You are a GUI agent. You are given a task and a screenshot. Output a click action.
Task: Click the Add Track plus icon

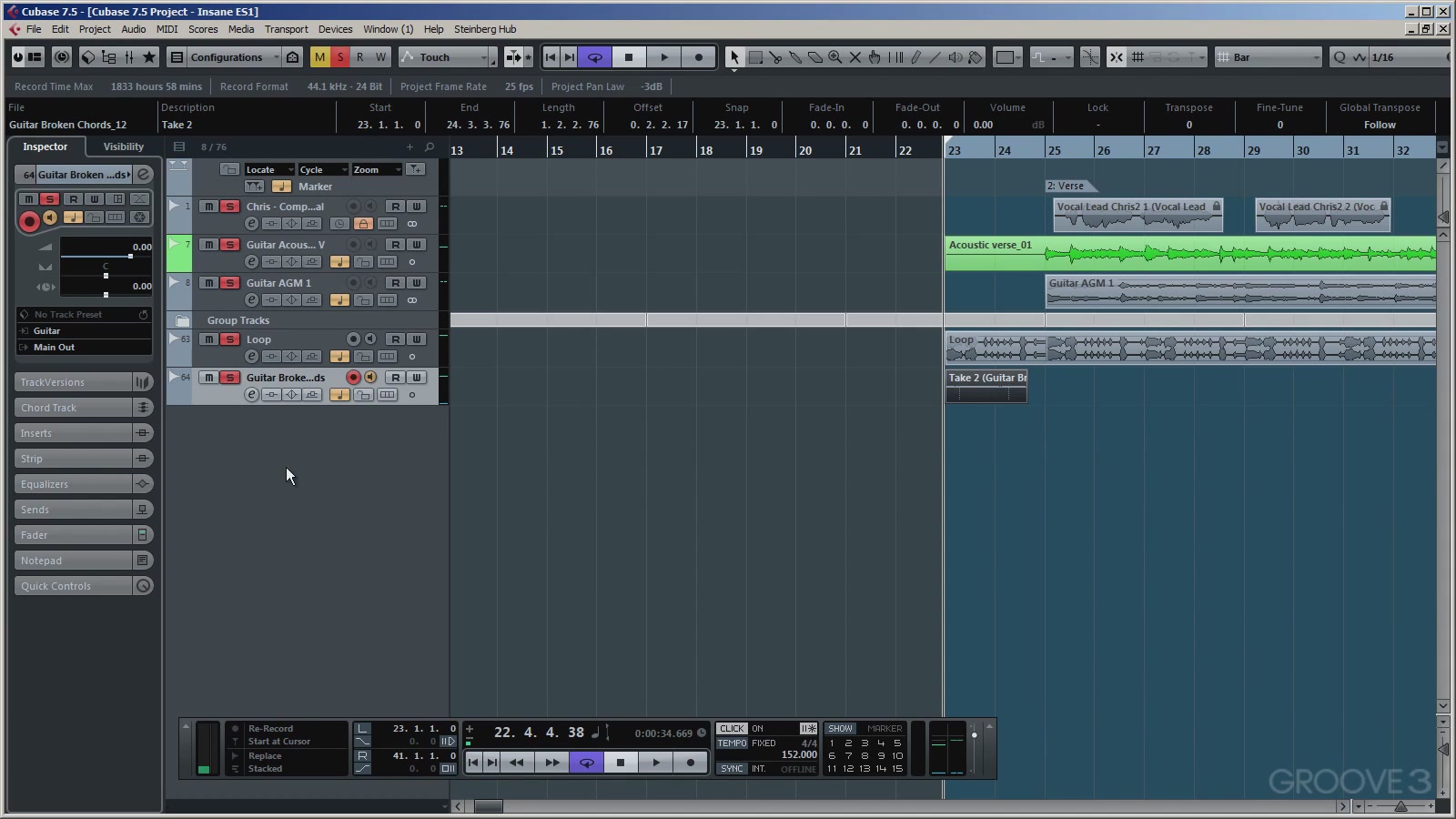(409, 147)
